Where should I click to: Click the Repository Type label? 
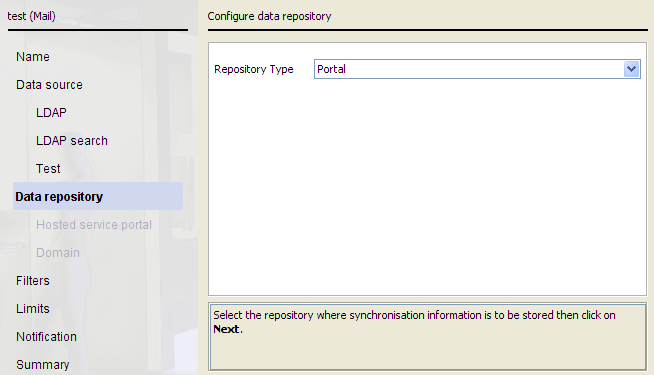tap(254, 69)
